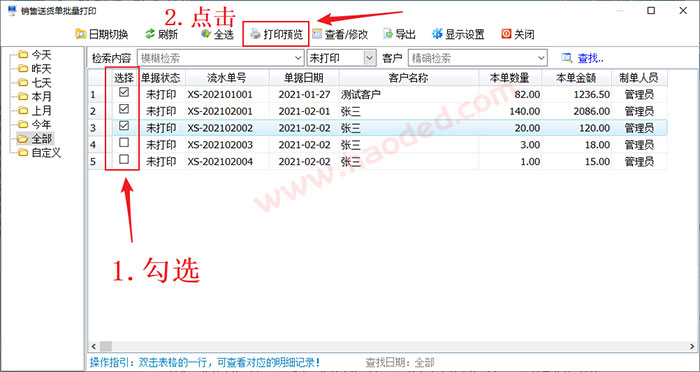Click the 导出 toolbar label
The height and width of the screenshot is (372, 700).
pos(406,34)
